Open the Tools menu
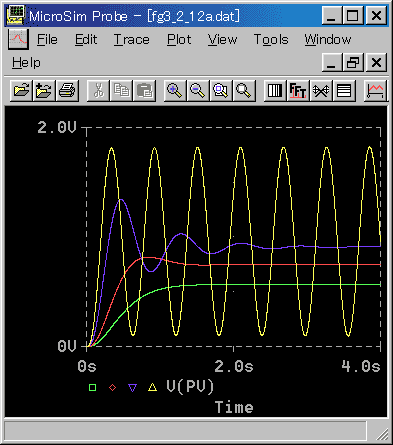This screenshot has height=445, width=393. click(x=271, y=40)
